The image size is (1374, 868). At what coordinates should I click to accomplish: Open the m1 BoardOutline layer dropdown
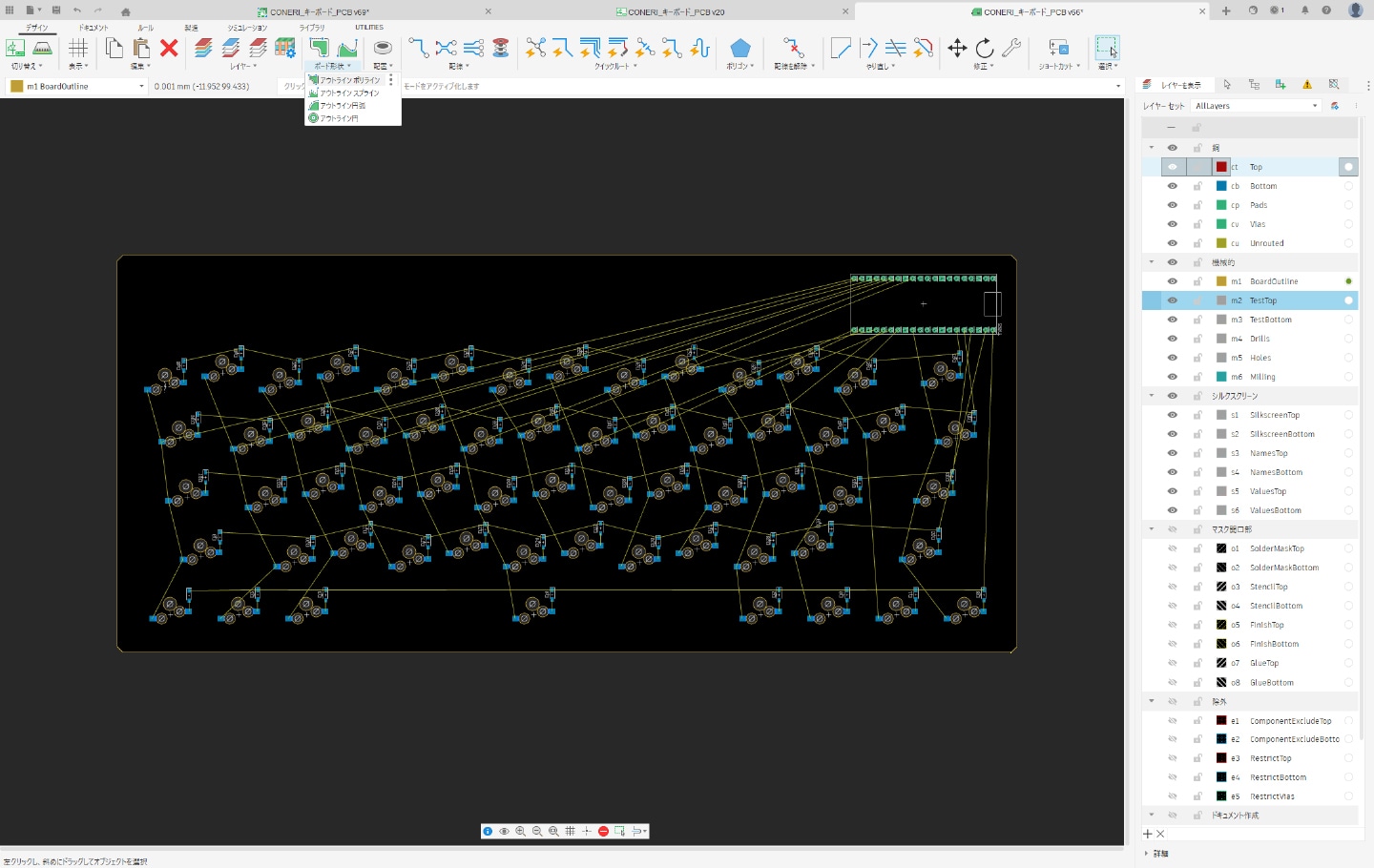point(78,86)
